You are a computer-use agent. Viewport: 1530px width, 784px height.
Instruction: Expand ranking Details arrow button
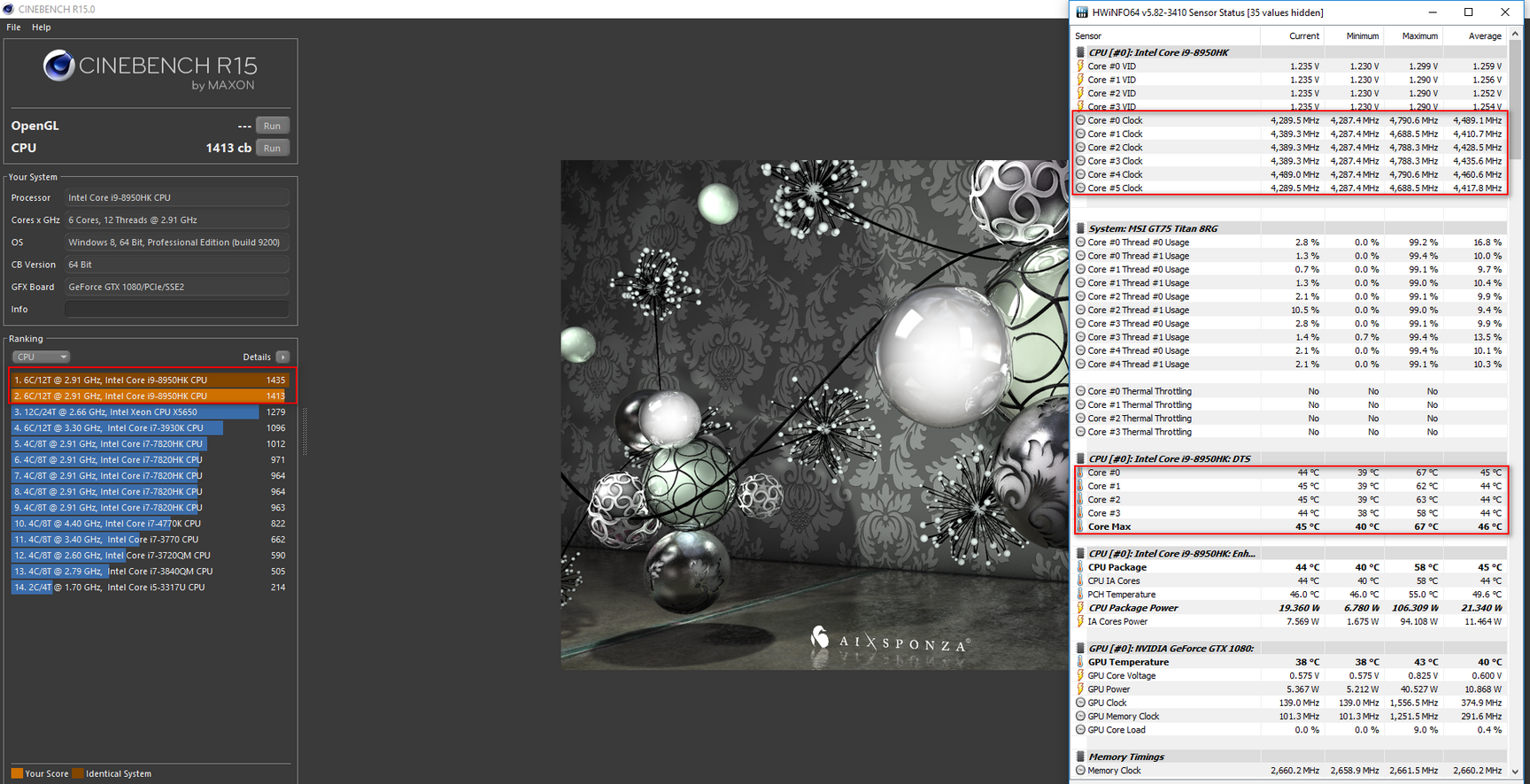[x=282, y=357]
